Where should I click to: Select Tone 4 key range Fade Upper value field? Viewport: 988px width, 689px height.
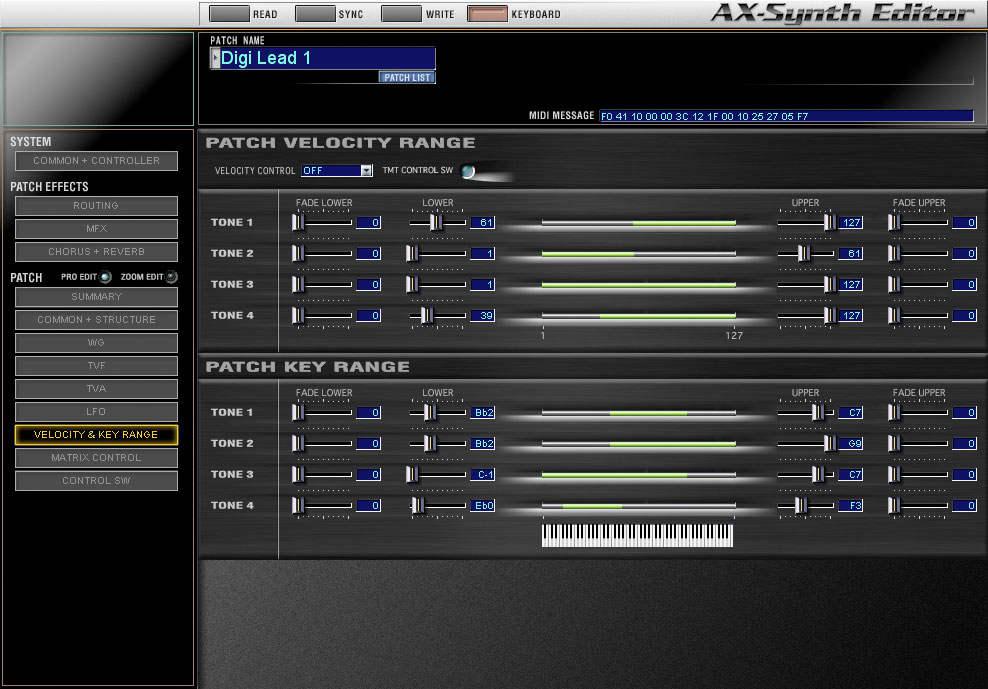point(965,505)
